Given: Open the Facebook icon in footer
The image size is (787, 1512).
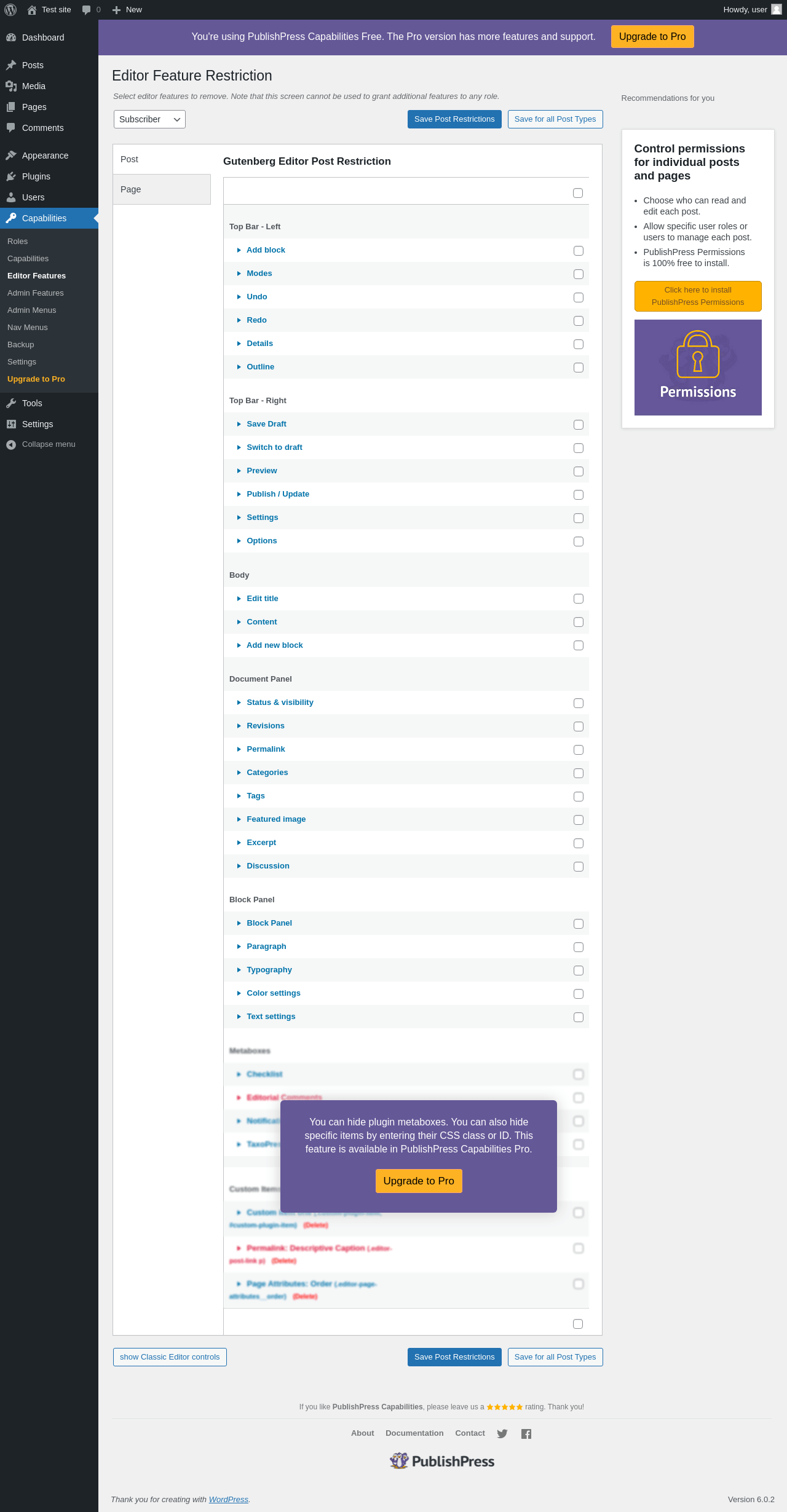Looking at the screenshot, I should coord(526,1433).
